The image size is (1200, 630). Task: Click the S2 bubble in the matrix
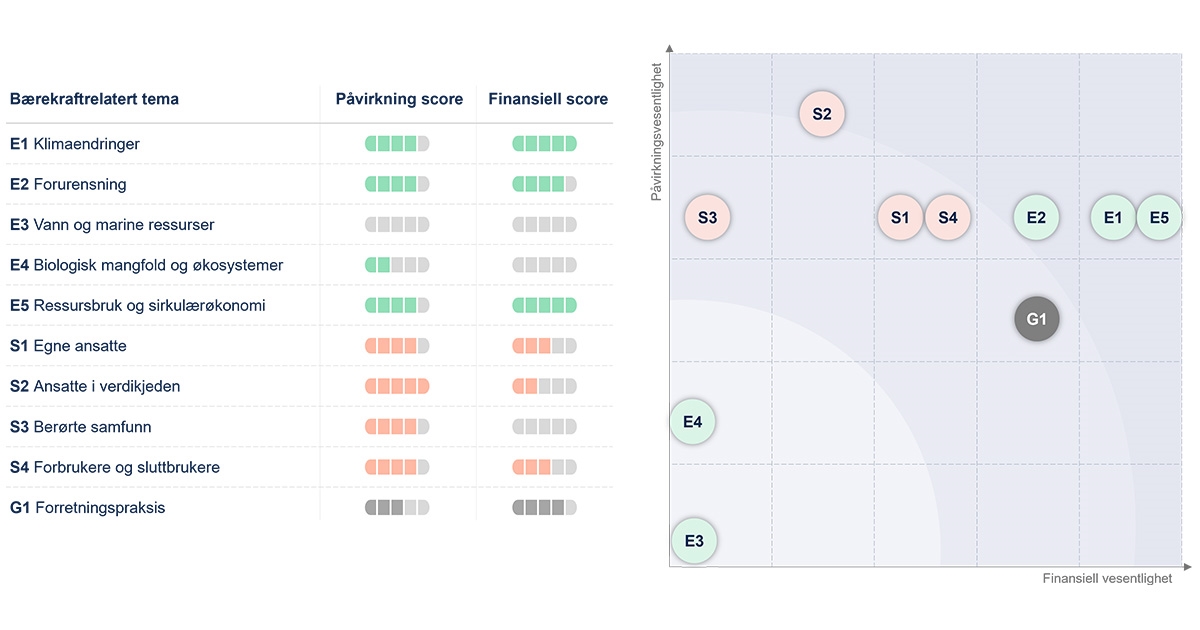pyautogui.click(x=822, y=114)
